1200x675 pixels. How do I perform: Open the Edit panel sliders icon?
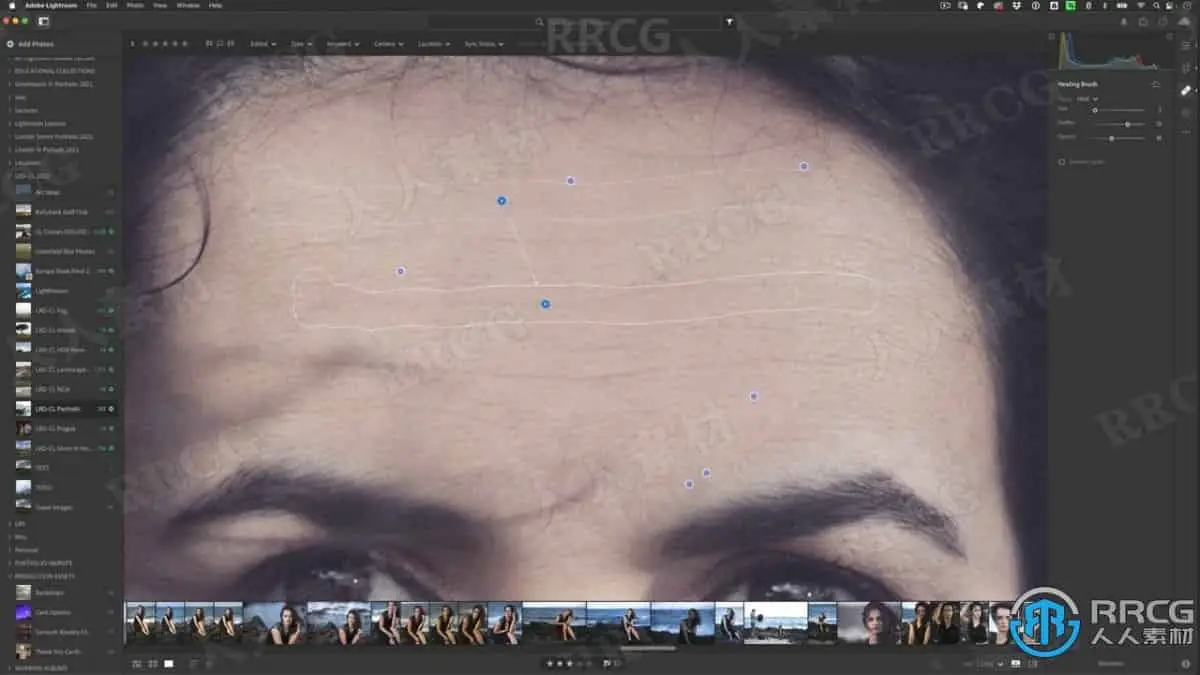click(x=1185, y=44)
